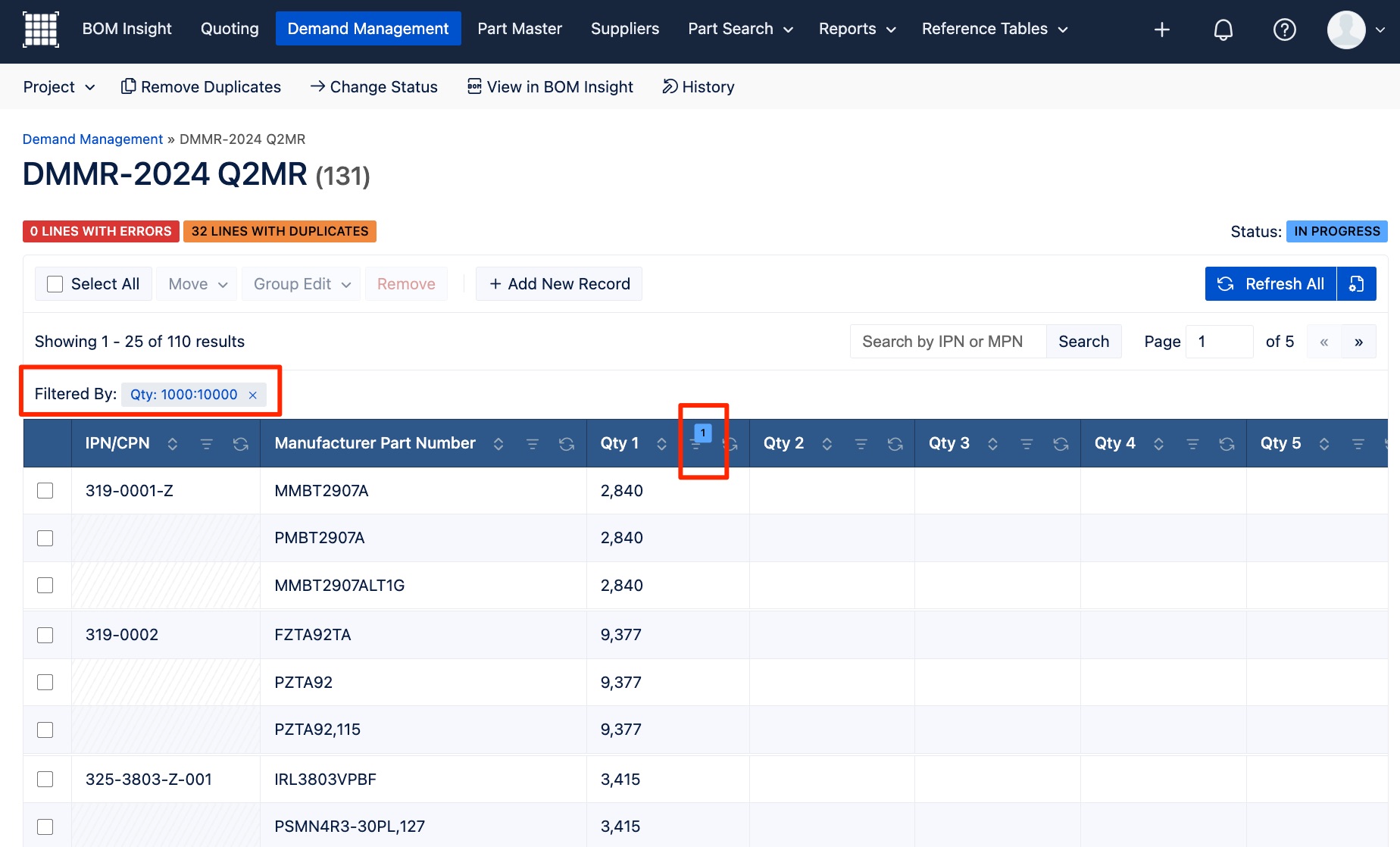The width and height of the screenshot is (1400, 847).
Task: Refresh the Qty 4 column
Action: pos(1227,444)
